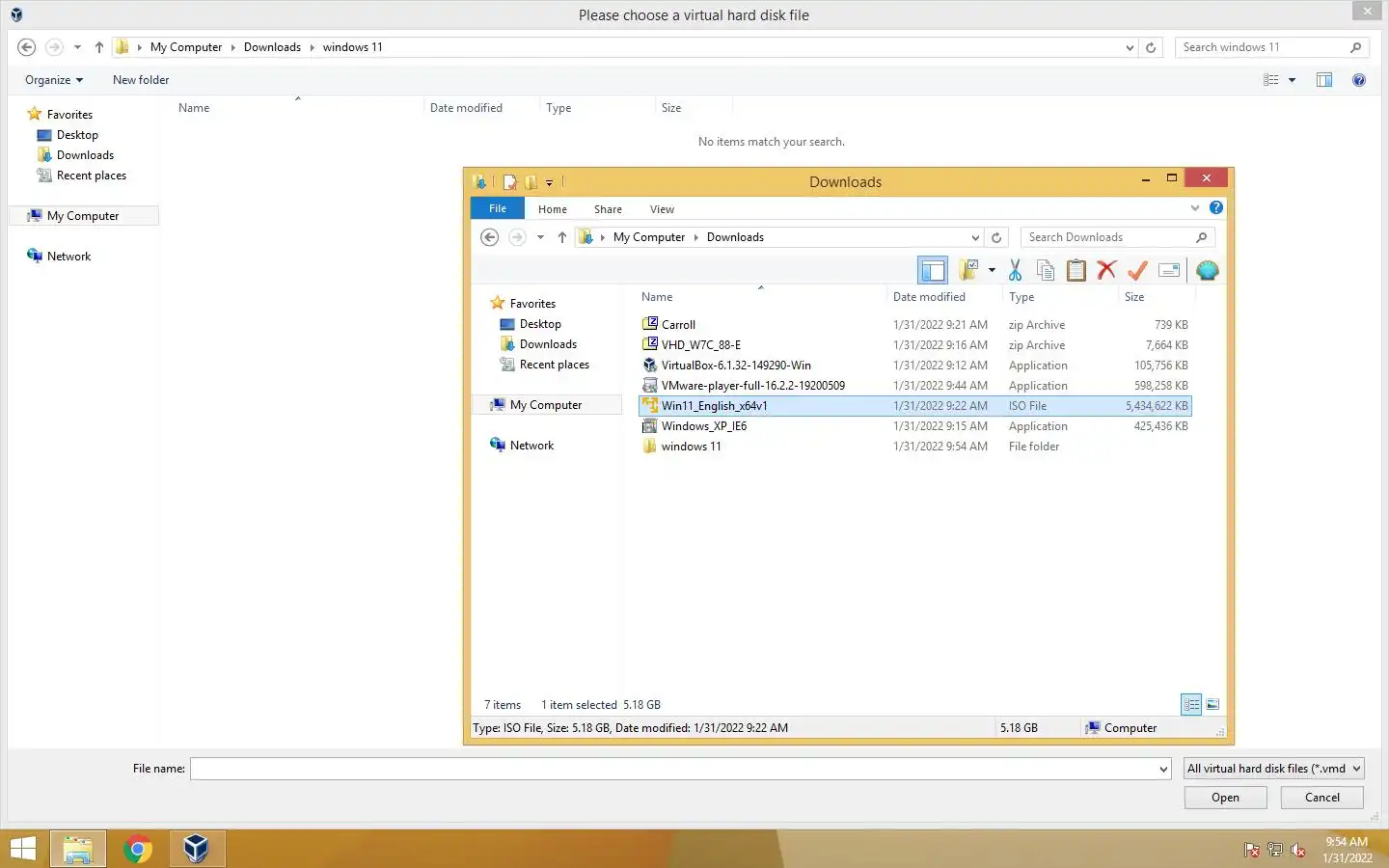Switch to details view in Downloads status bar
The image size is (1389, 868).
pyautogui.click(x=1191, y=705)
